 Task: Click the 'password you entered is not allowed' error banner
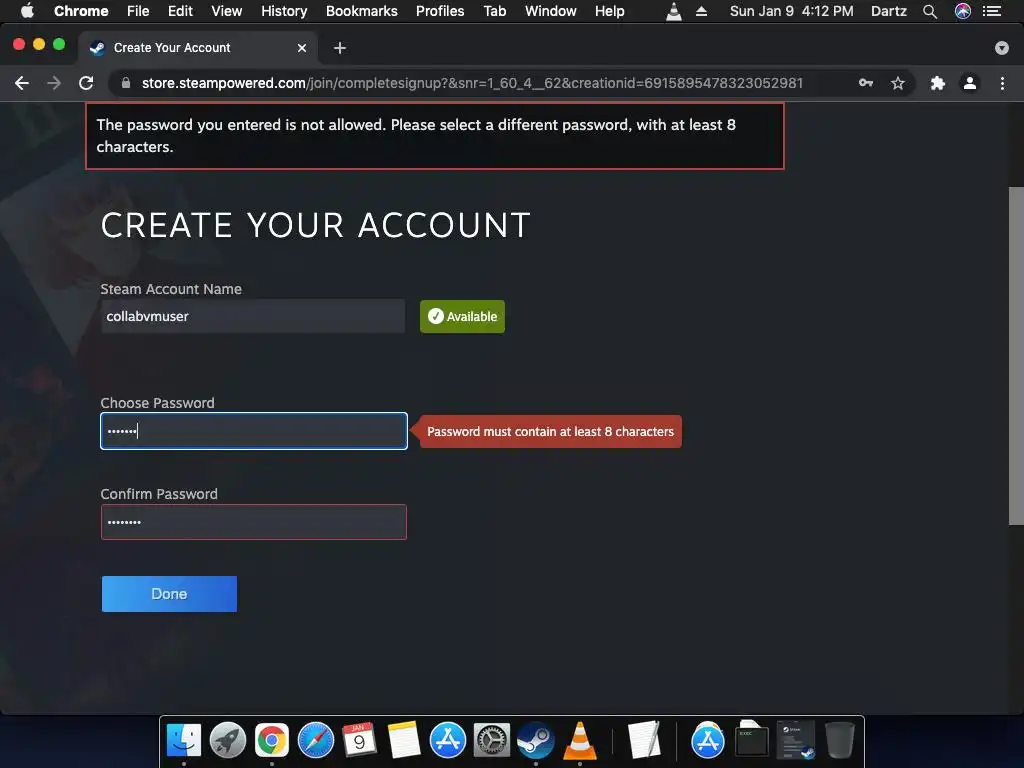pos(435,136)
